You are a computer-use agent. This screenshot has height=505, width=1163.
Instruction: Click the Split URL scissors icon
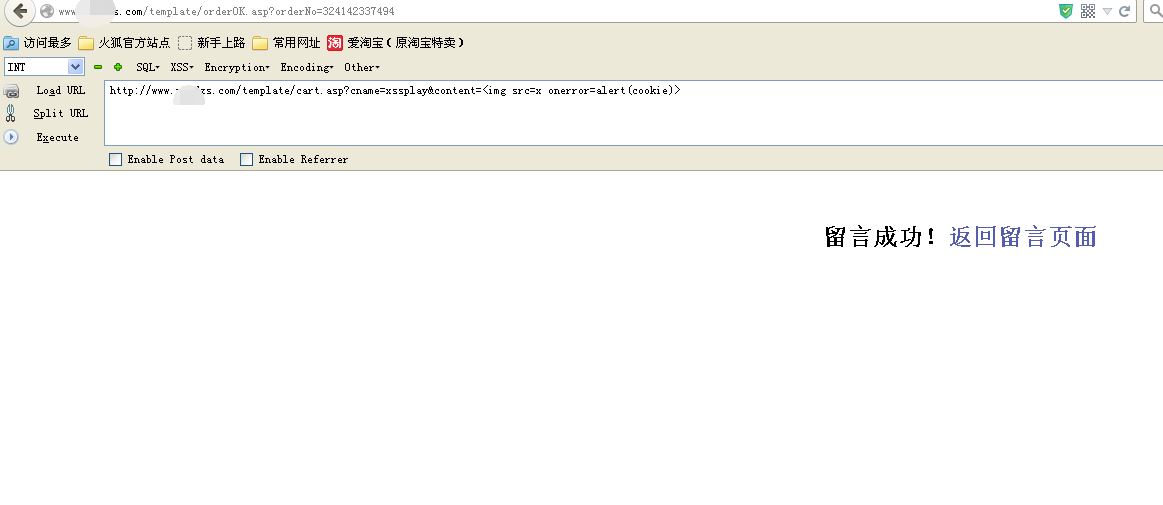[x=10, y=113]
